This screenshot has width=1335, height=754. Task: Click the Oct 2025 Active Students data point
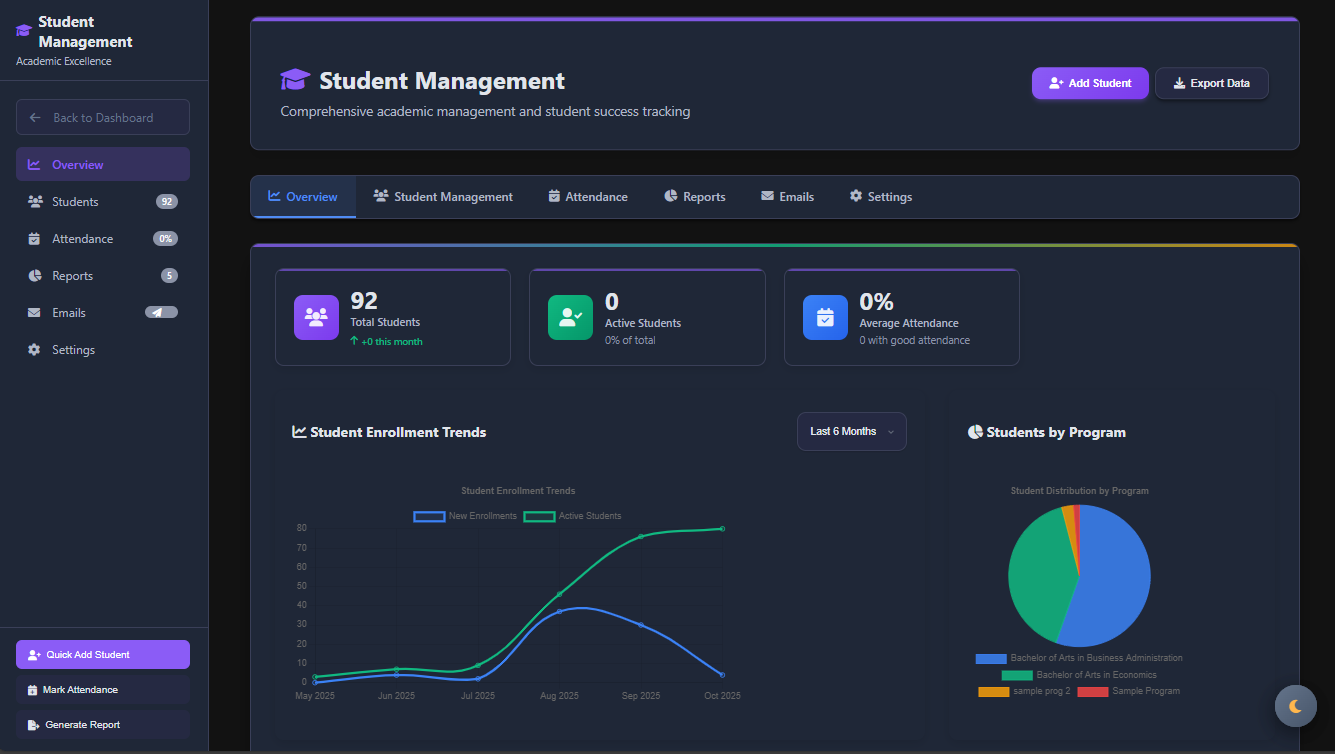click(x=722, y=529)
